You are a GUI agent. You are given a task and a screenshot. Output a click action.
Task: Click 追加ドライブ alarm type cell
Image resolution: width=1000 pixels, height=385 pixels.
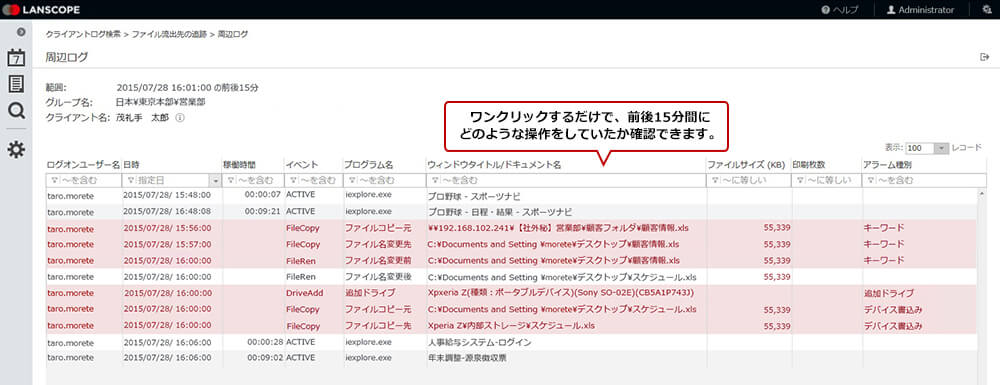click(x=889, y=293)
